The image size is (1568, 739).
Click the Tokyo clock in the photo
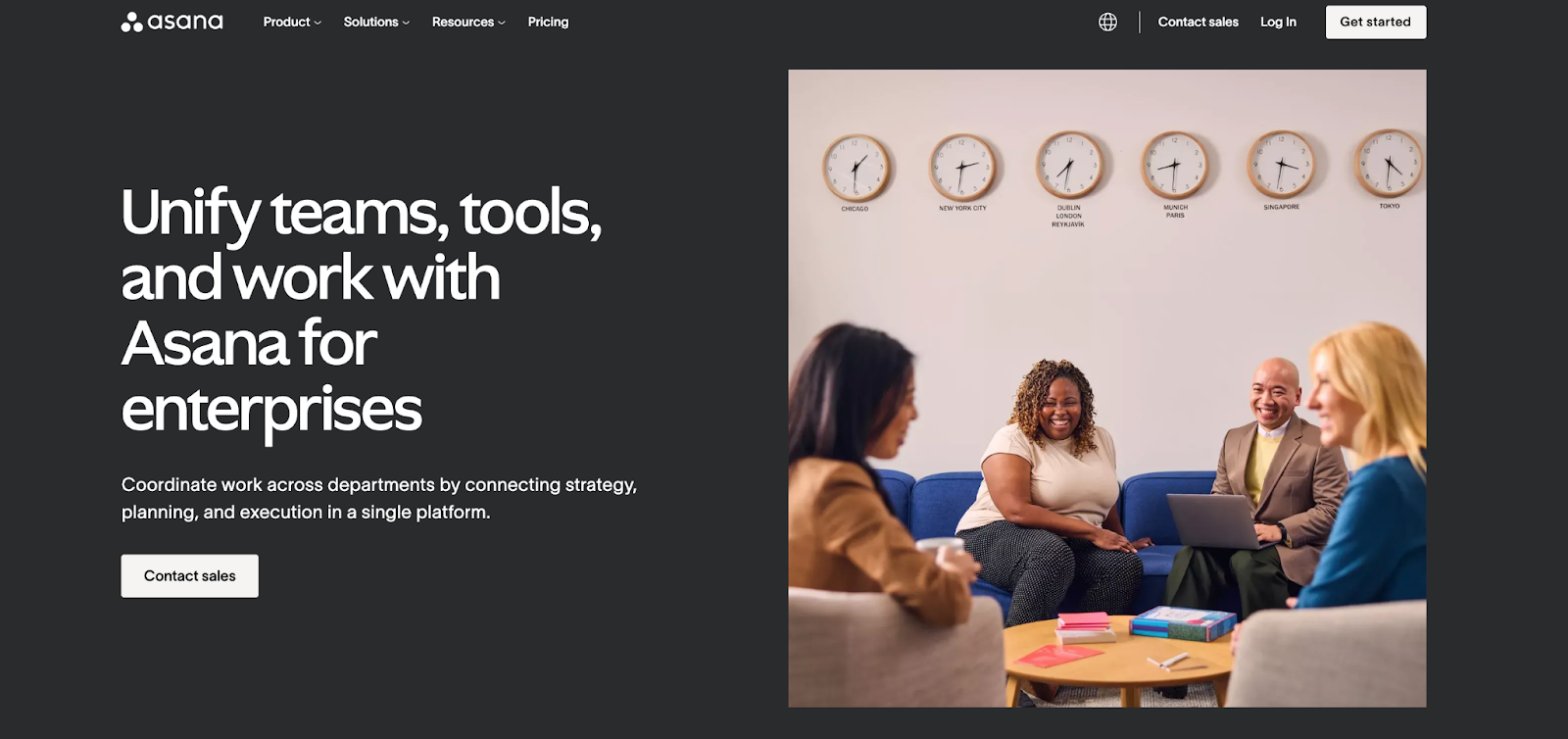pyautogui.click(x=1390, y=163)
